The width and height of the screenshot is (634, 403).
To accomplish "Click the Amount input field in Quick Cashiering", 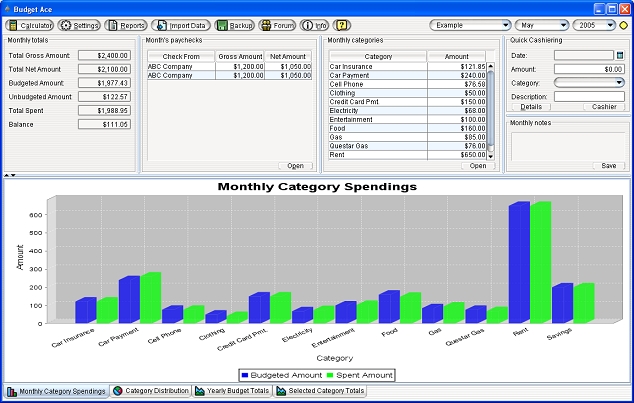I will point(588,69).
